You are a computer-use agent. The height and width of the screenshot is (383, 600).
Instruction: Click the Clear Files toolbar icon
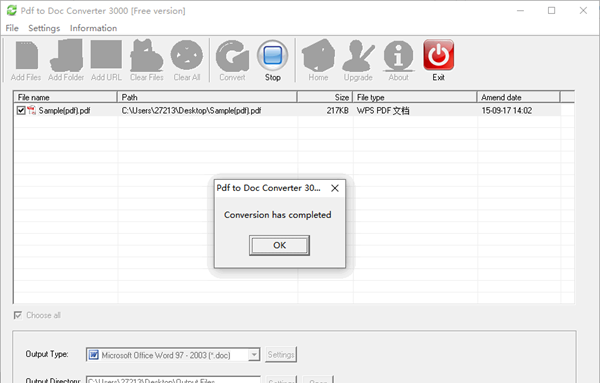tap(147, 56)
